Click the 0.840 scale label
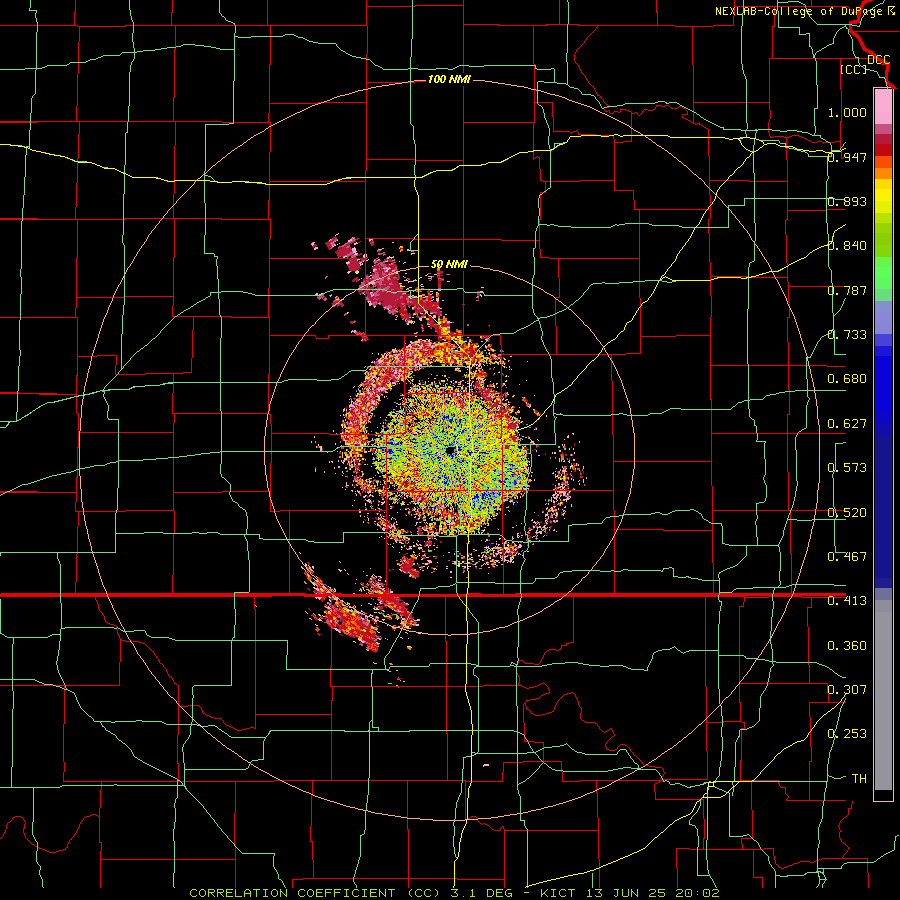The width and height of the screenshot is (900, 900). pyautogui.click(x=847, y=246)
